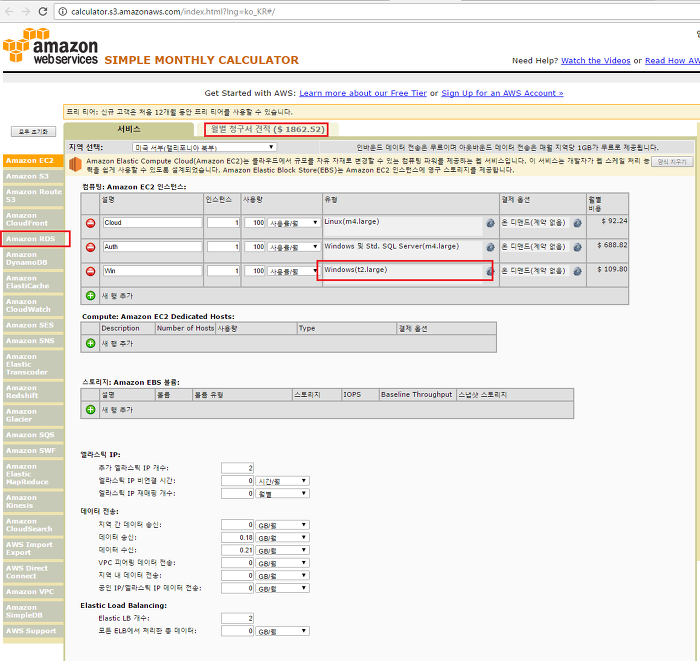Open type settings for Linux(m4.large)
700x661 pixels.
pos(490,223)
